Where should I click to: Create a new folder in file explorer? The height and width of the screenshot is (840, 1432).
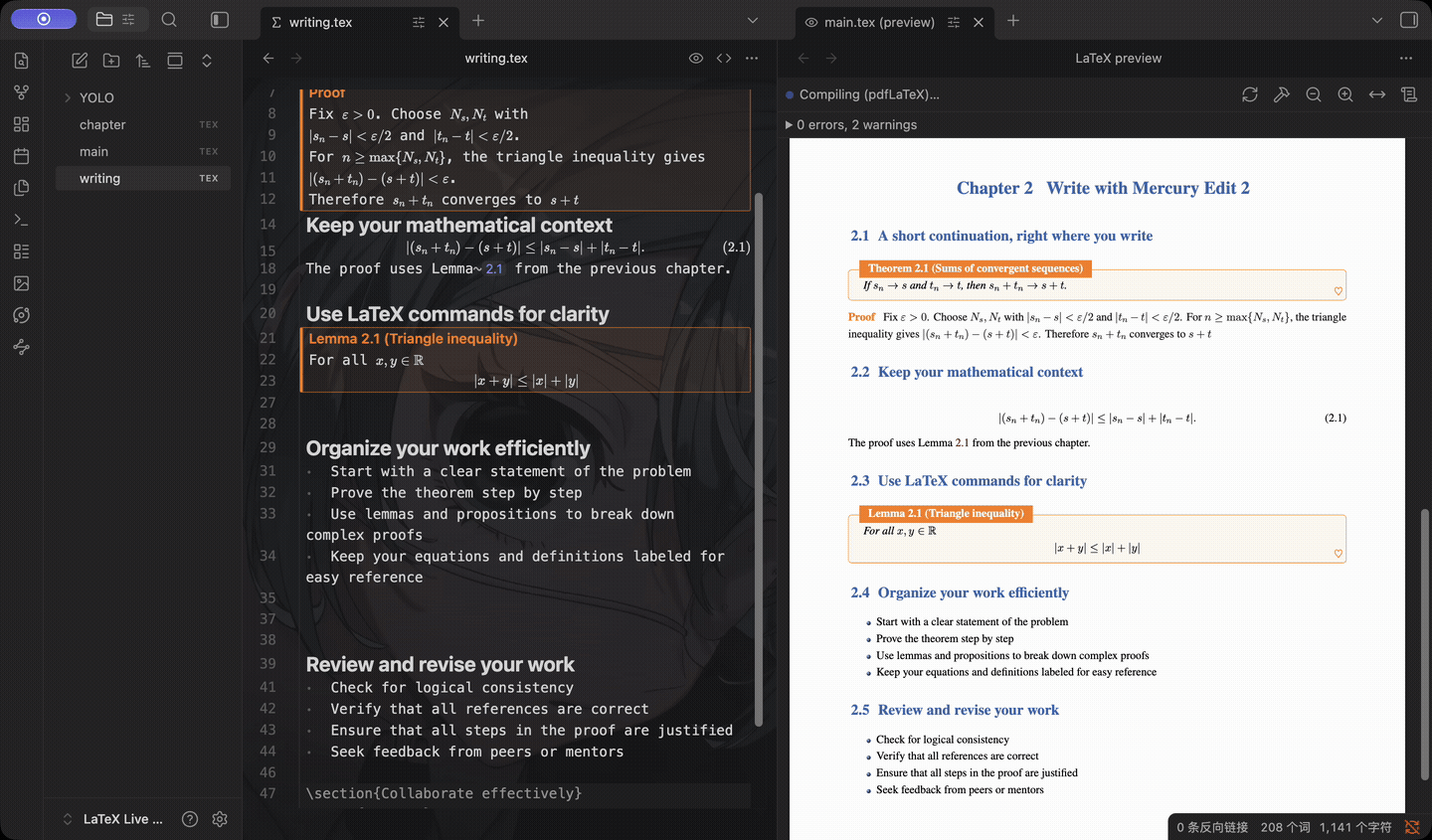[111, 61]
